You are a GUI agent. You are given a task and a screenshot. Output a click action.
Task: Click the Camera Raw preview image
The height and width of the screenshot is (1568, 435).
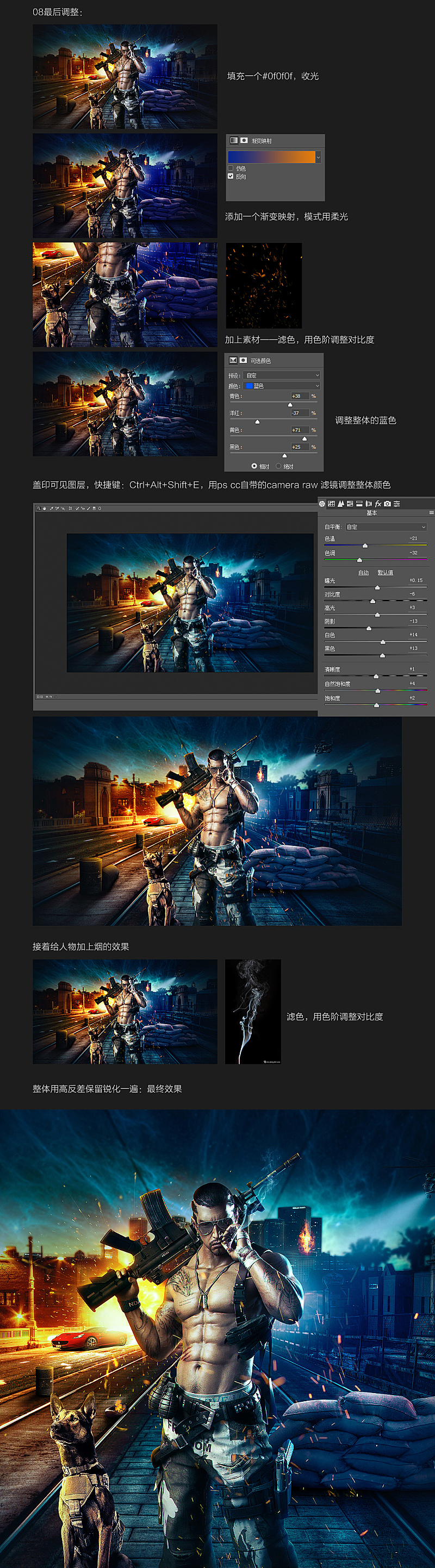[190, 603]
